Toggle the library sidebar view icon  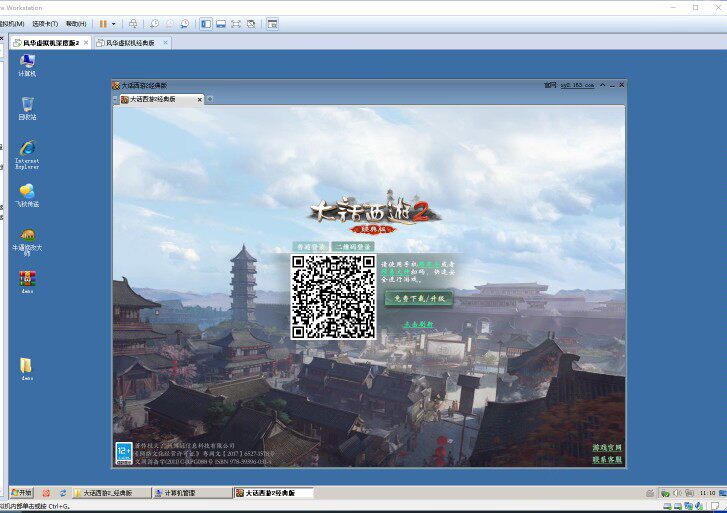click(x=206, y=24)
